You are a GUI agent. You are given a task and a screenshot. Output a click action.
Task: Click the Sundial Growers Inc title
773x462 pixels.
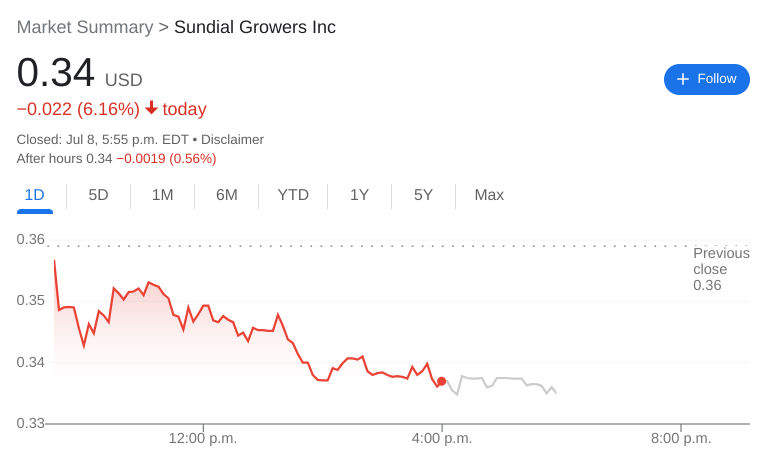pos(255,27)
